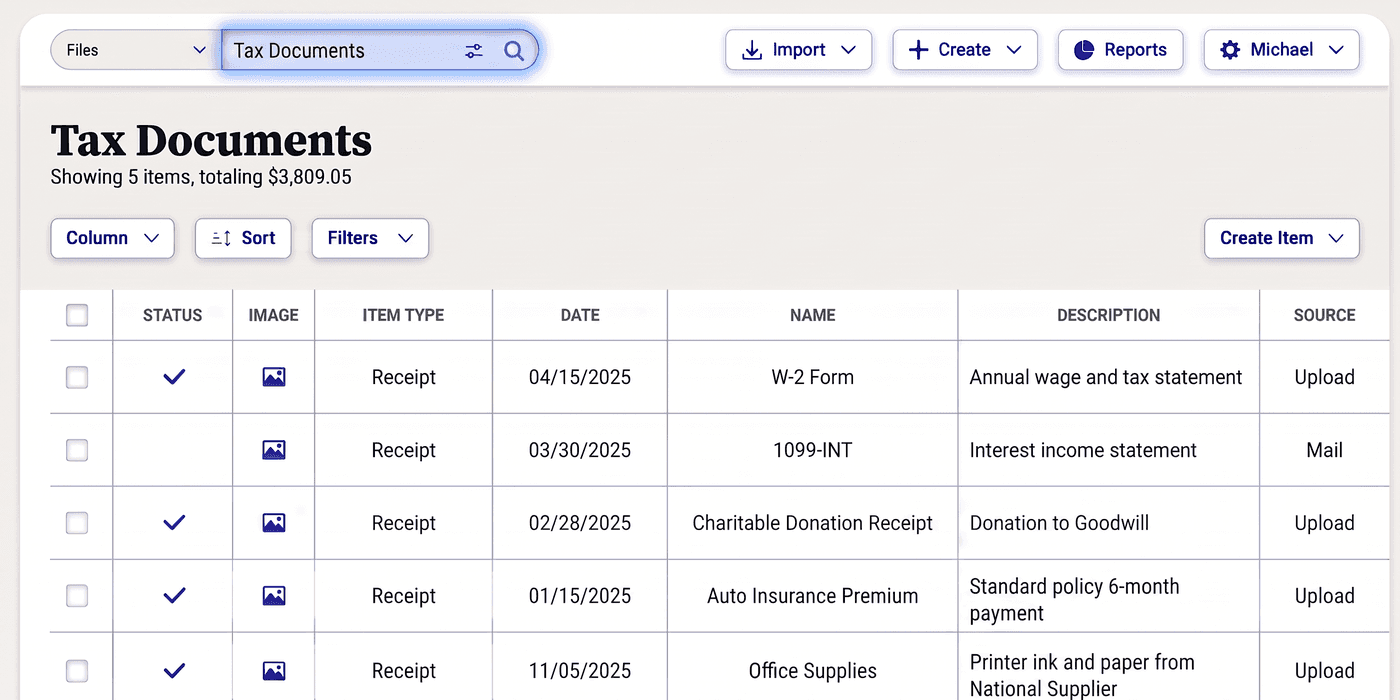Viewport: 1400px width, 700px height.
Task: Click date 01/15/2025
Action: pos(580,596)
